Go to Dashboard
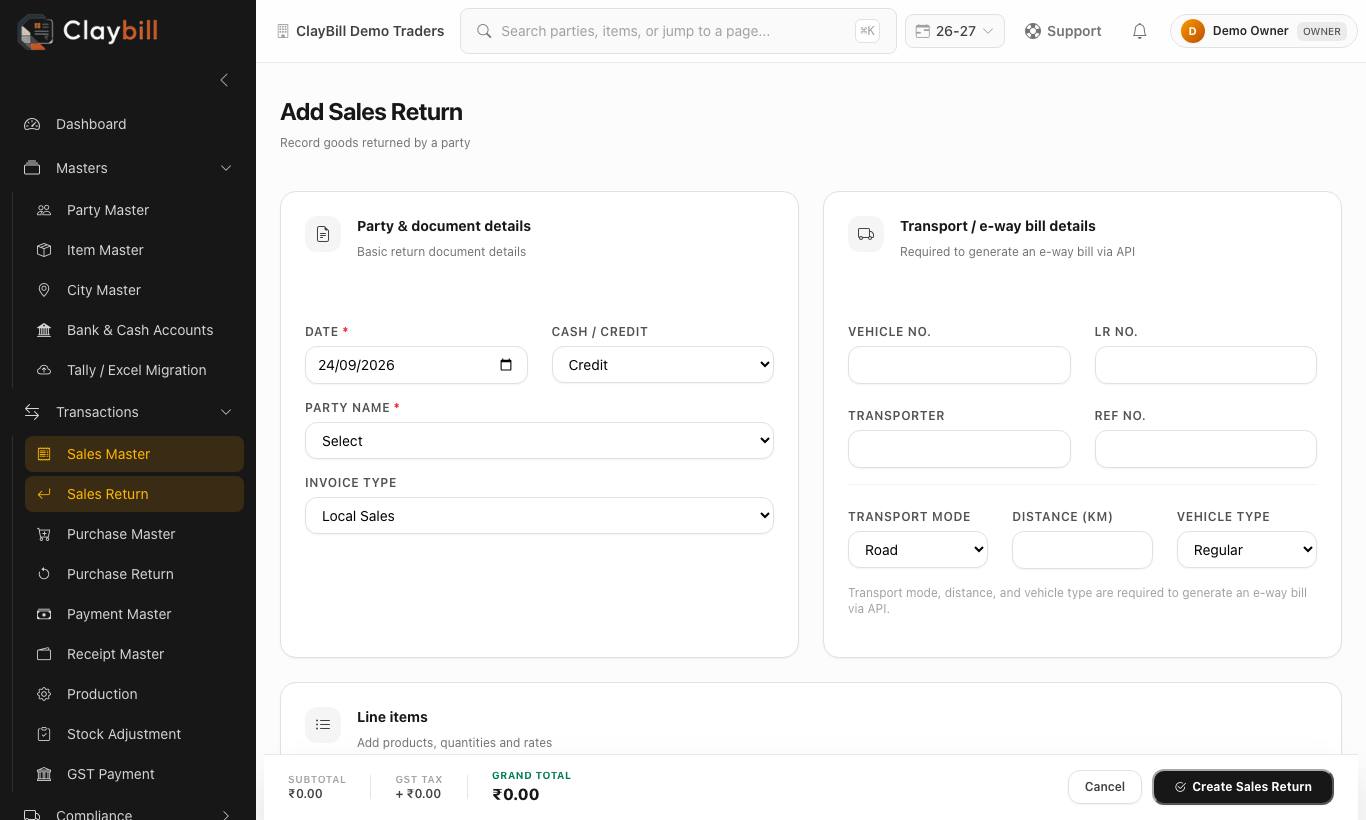Viewport: 1366px width, 820px height. tap(128, 124)
